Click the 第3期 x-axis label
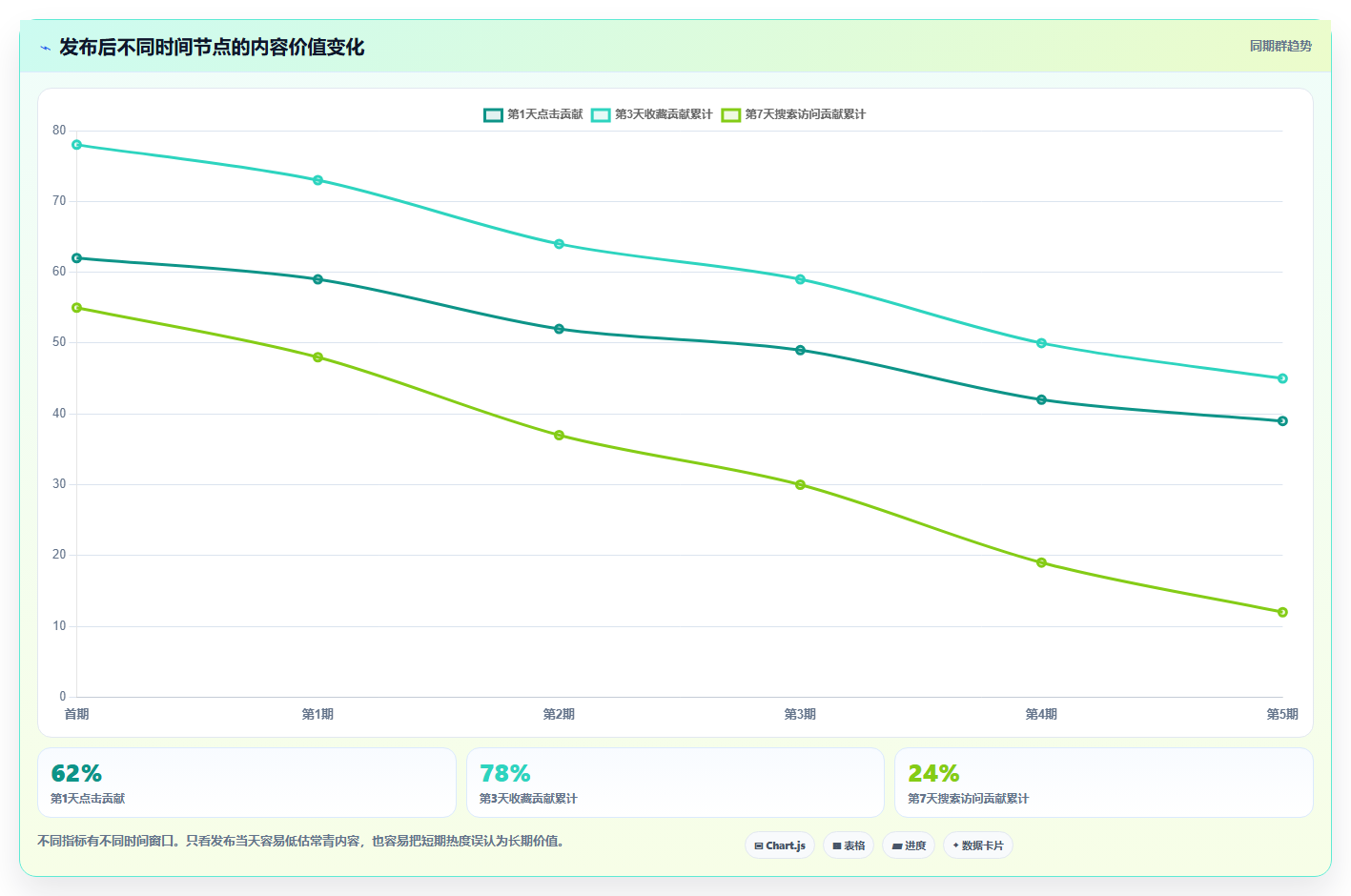The image size is (1351, 896). pyautogui.click(x=801, y=714)
